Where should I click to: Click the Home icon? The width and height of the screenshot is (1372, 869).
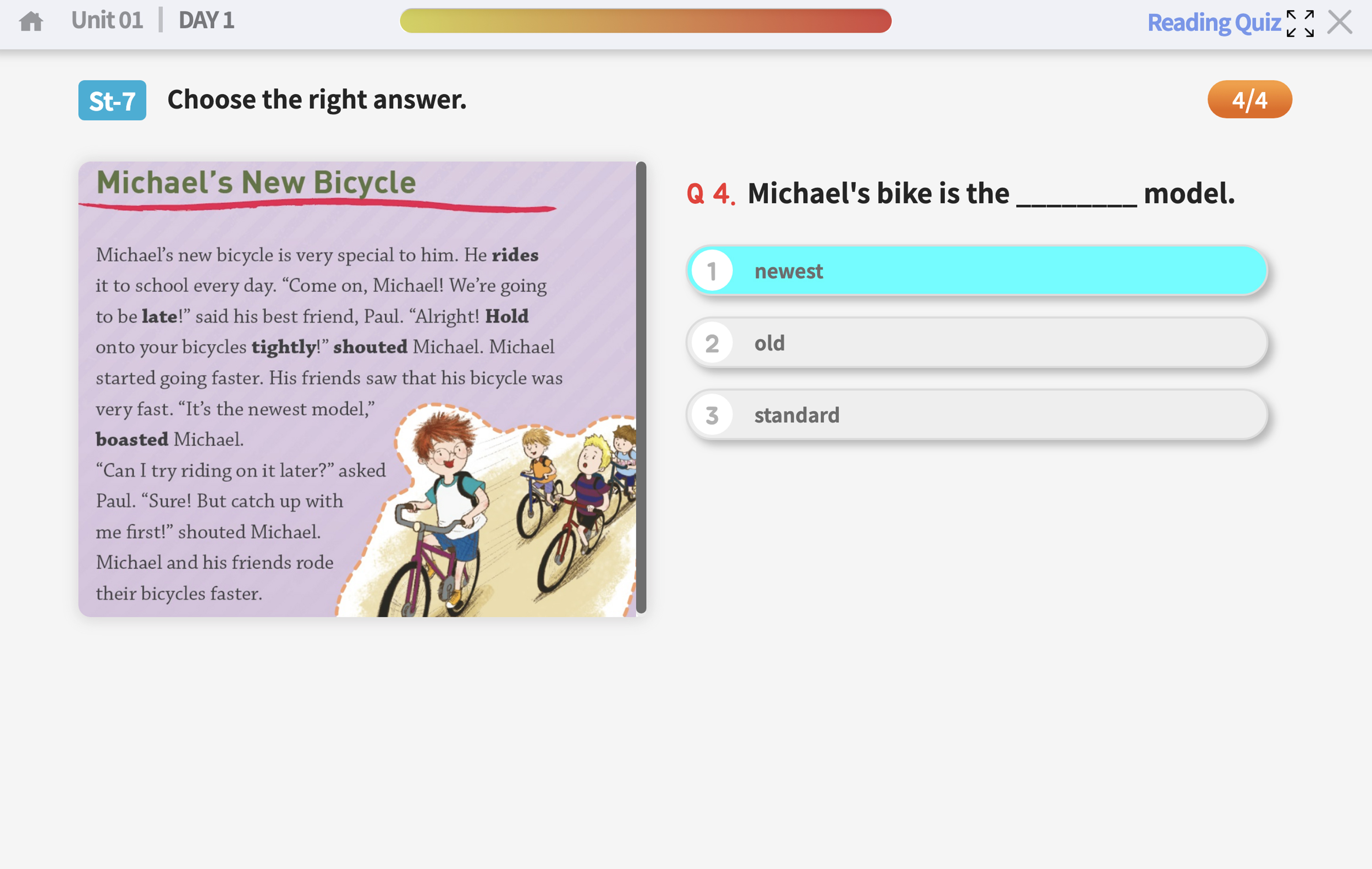31,22
